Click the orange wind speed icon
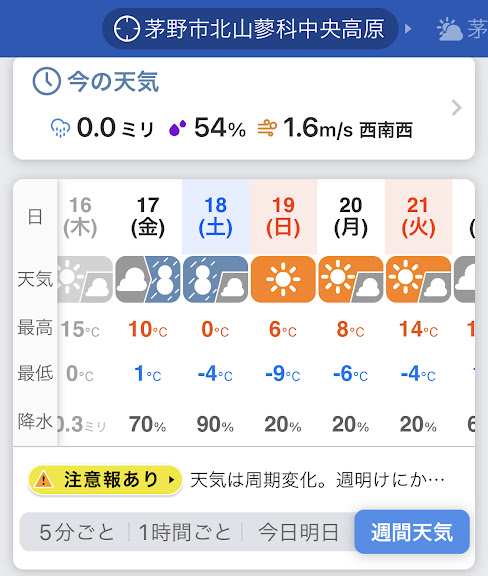 tap(267, 128)
